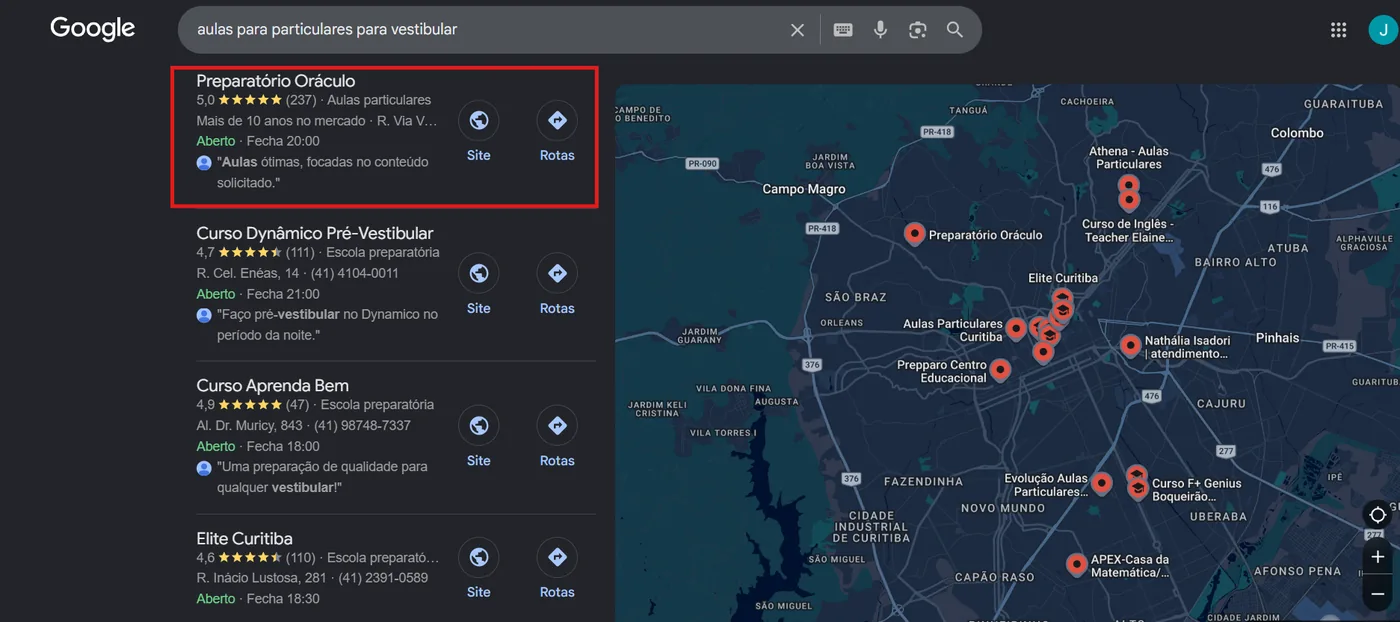Click Curso de Inglês - Teacher Elaine label

[x=1128, y=231]
